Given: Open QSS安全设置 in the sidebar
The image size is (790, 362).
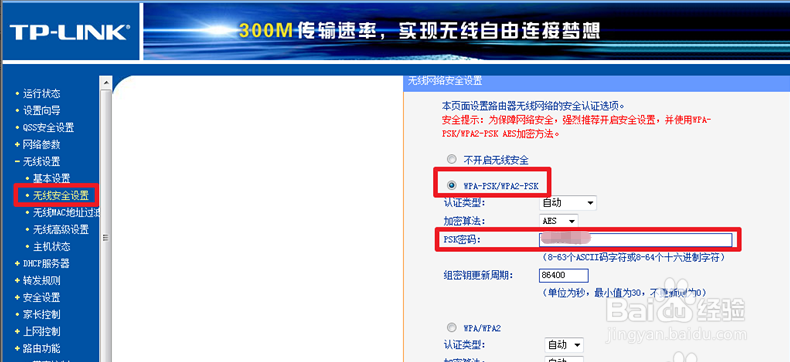Looking at the screenshot, I should pyautogui.click(x=48, y=128).
